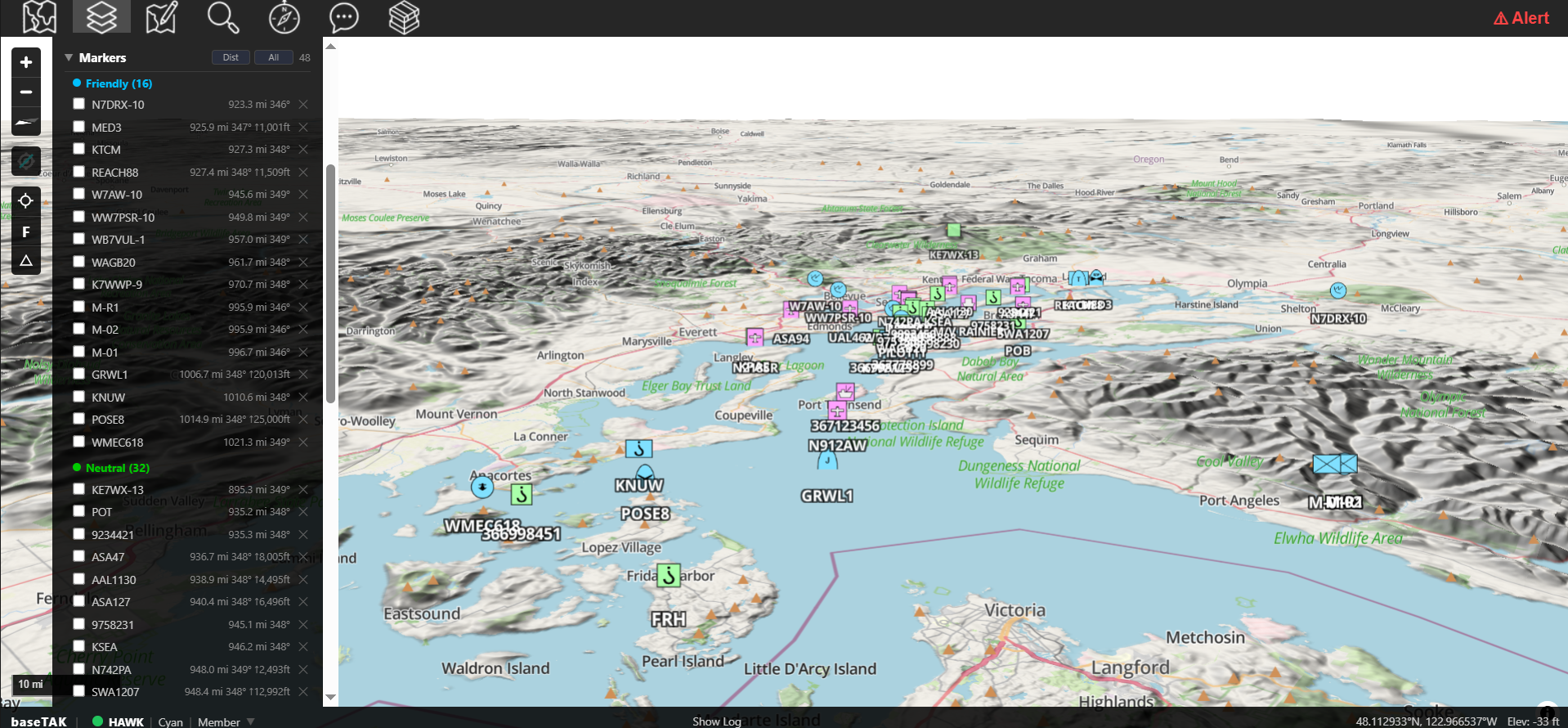Open the Member role dropdown arrow
This screenshot has width=1568, height=728.
[251, 721]
